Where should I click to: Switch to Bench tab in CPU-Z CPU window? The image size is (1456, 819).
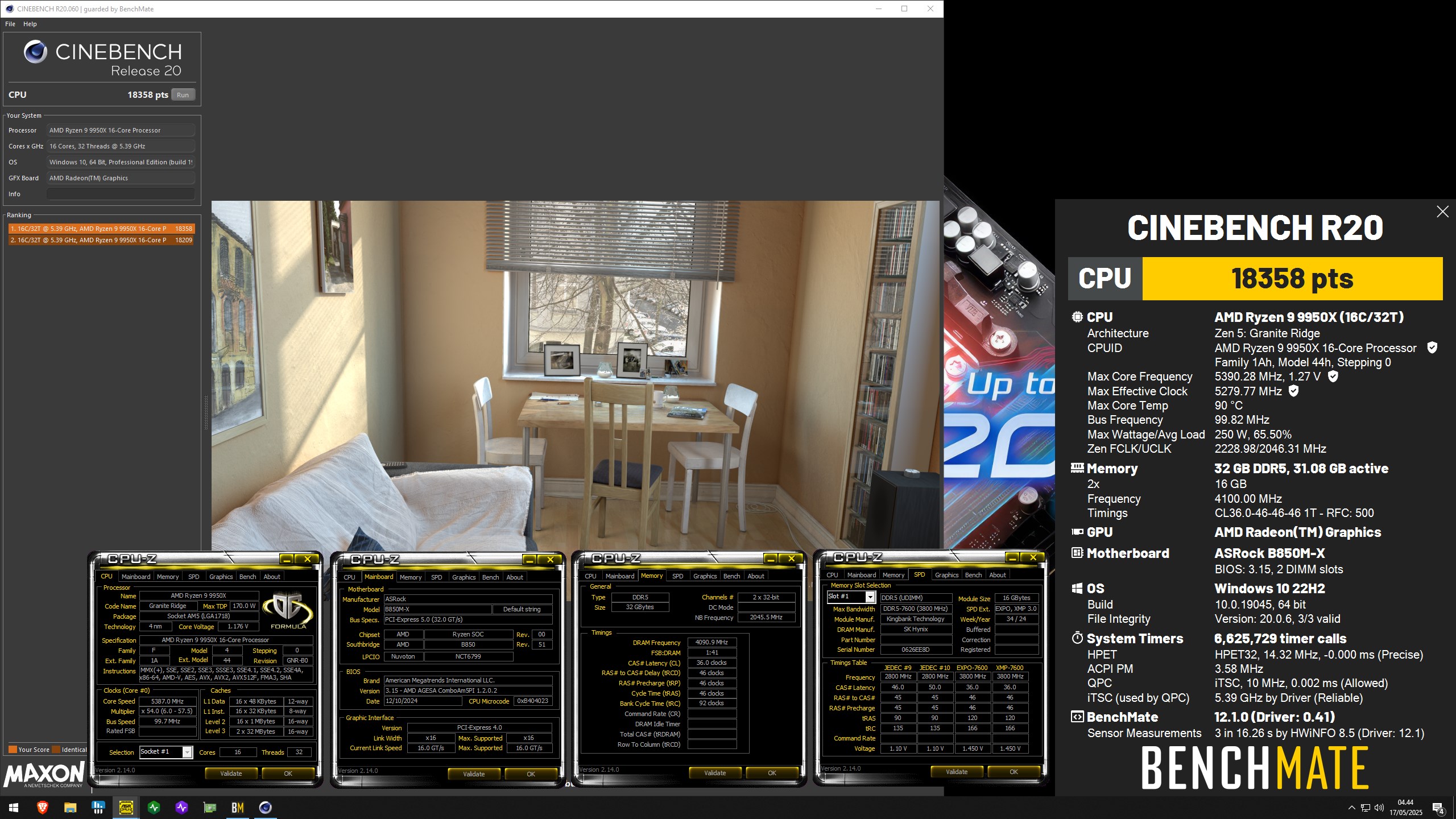[x=247, y=577]
